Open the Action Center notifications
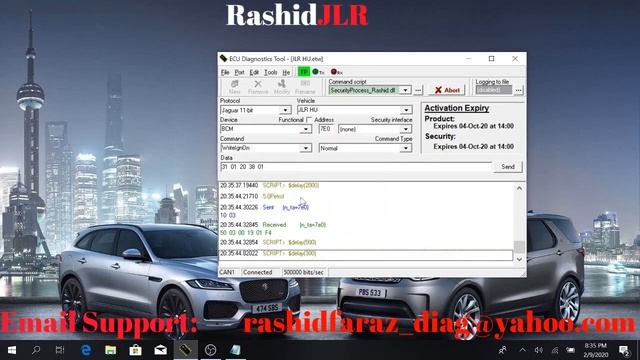The image size is (640, 360). pyautogui.click(x=624, y=350)
